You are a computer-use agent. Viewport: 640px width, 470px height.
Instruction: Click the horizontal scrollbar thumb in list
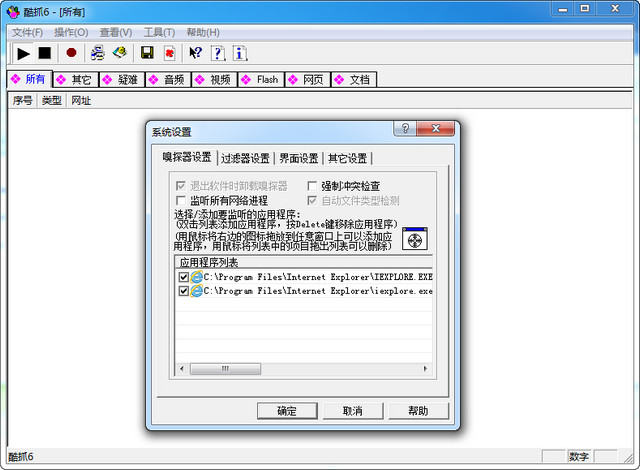[x=225, y=369]
